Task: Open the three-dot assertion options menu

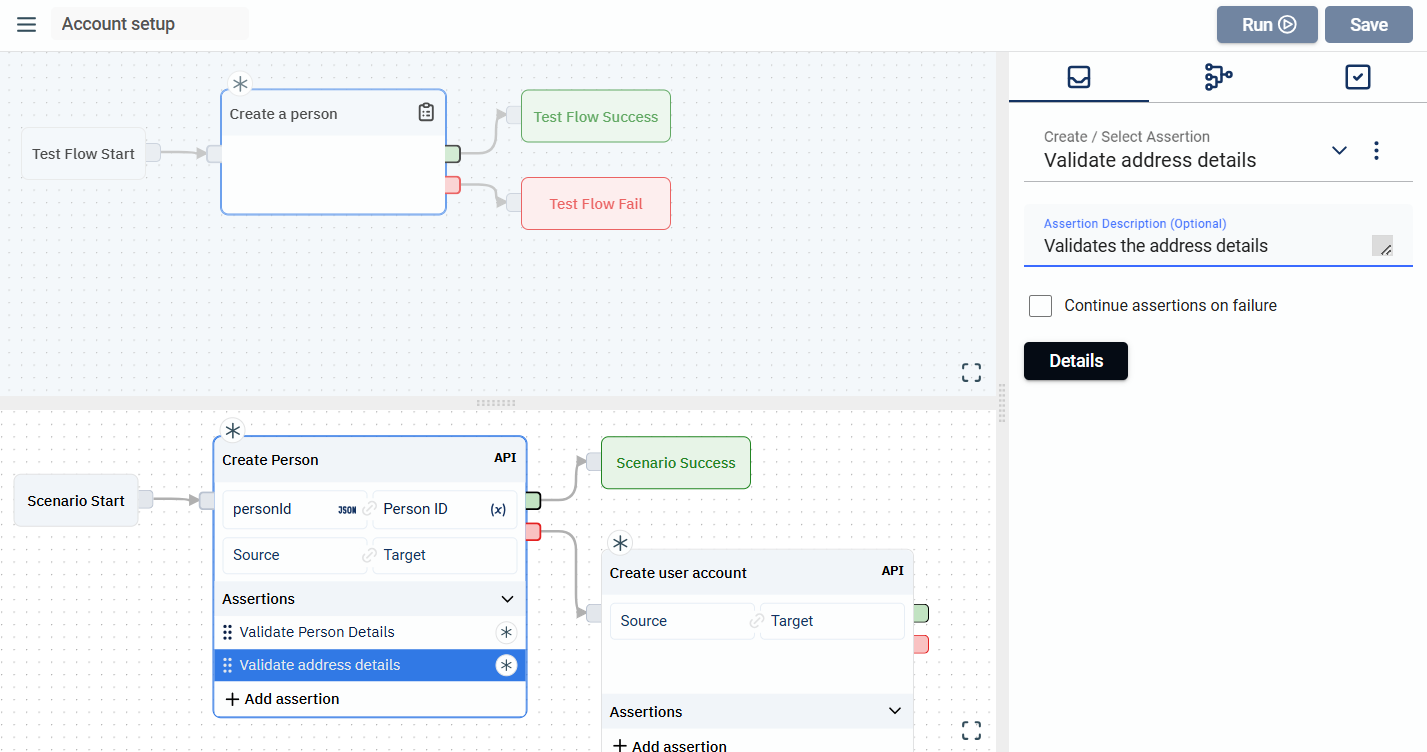Action: point(1376,150)
